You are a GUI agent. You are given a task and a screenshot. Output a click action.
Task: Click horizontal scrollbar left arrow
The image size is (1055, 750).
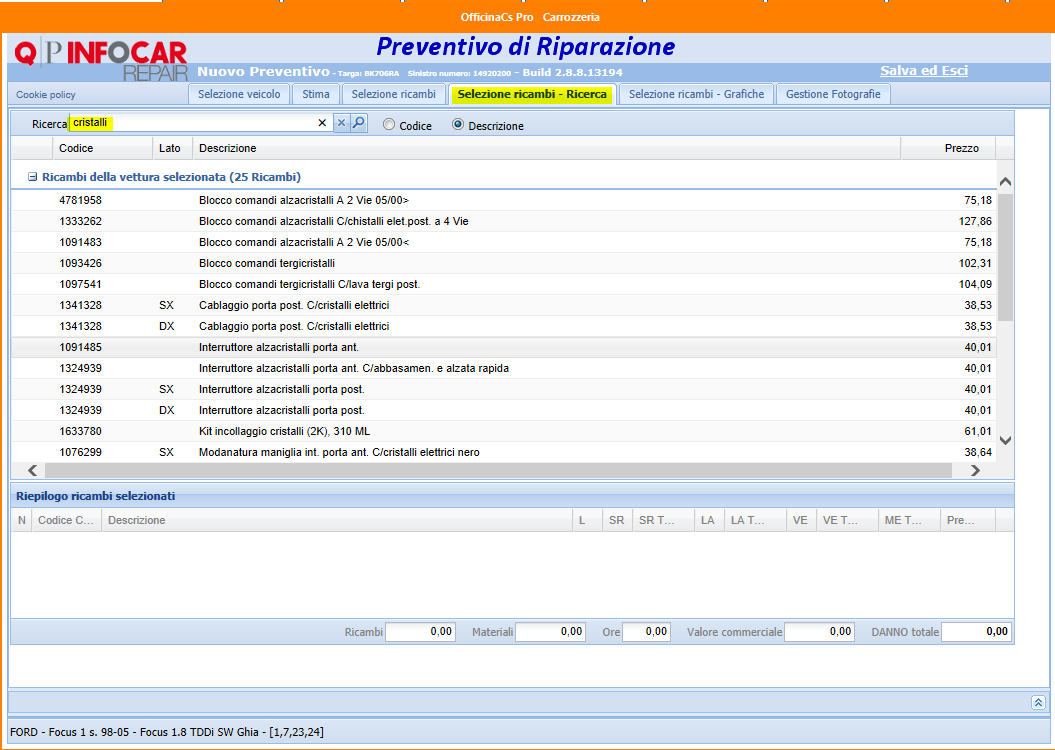pyautogui.click(x=32, y=470)
